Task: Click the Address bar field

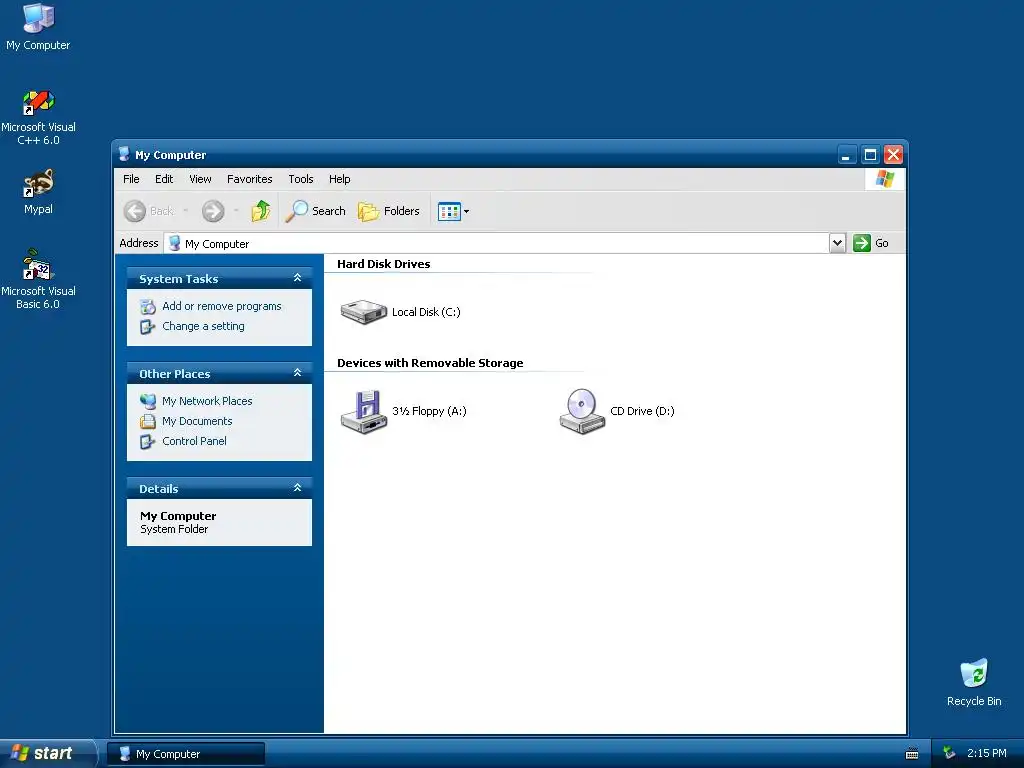Action: pyautogui.click(x=496, y=243)
